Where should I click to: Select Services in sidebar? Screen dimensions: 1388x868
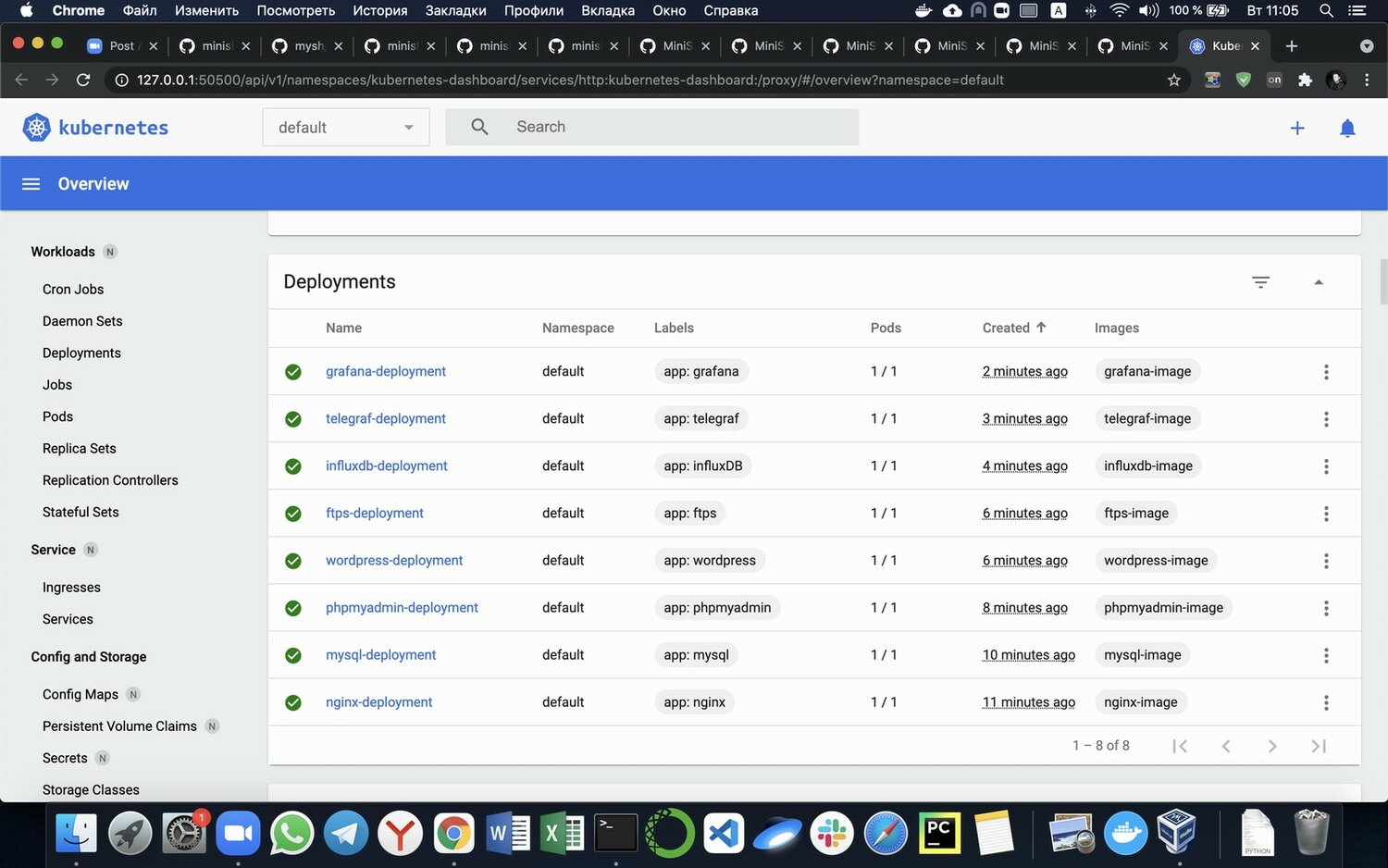[x=68, y=619]
